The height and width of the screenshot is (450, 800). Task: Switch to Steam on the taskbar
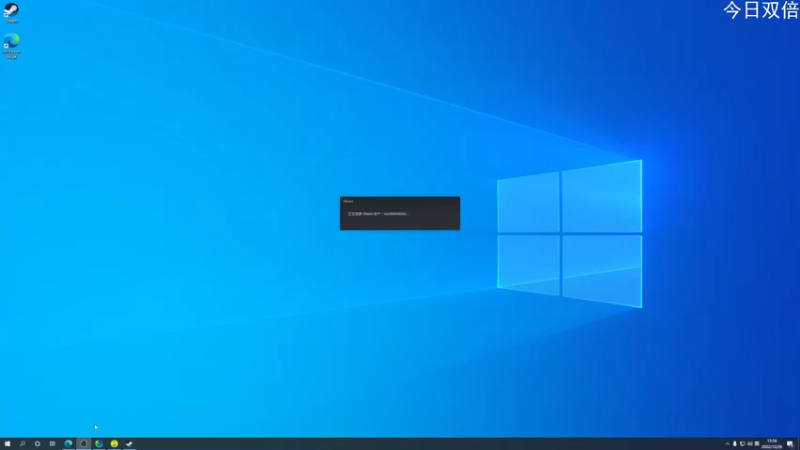click(129, 444)
